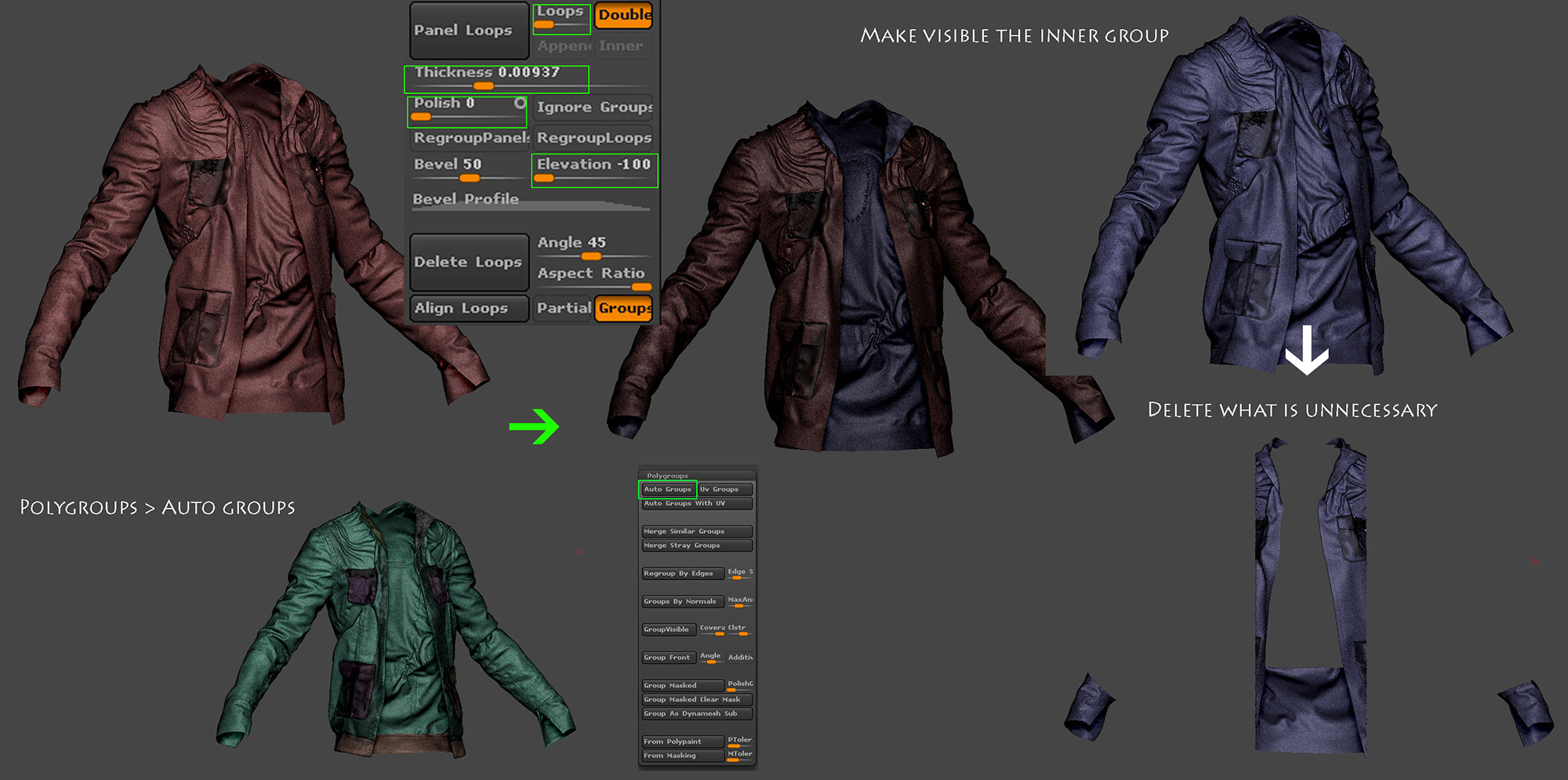
Task: Click Group Masked Clear Mask
Action: coord(697,700)
